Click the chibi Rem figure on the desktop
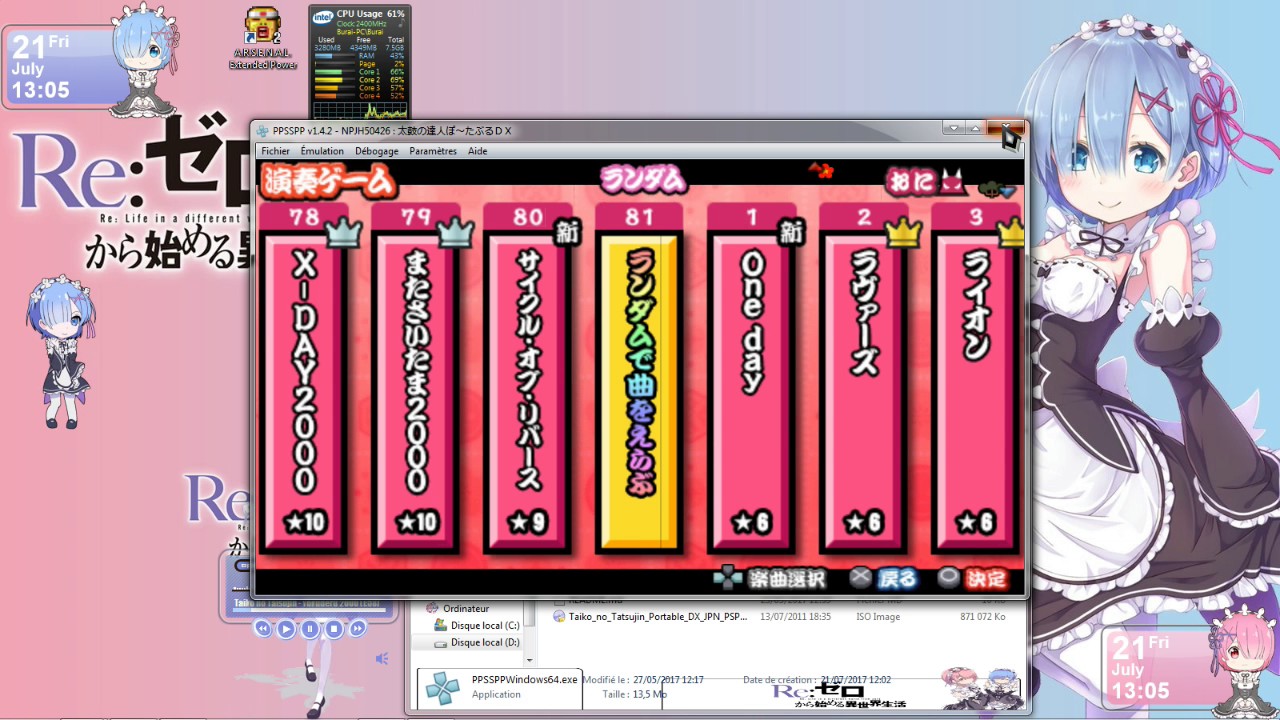This screenshot has width=1280, height=720. [x=61, y=350]
